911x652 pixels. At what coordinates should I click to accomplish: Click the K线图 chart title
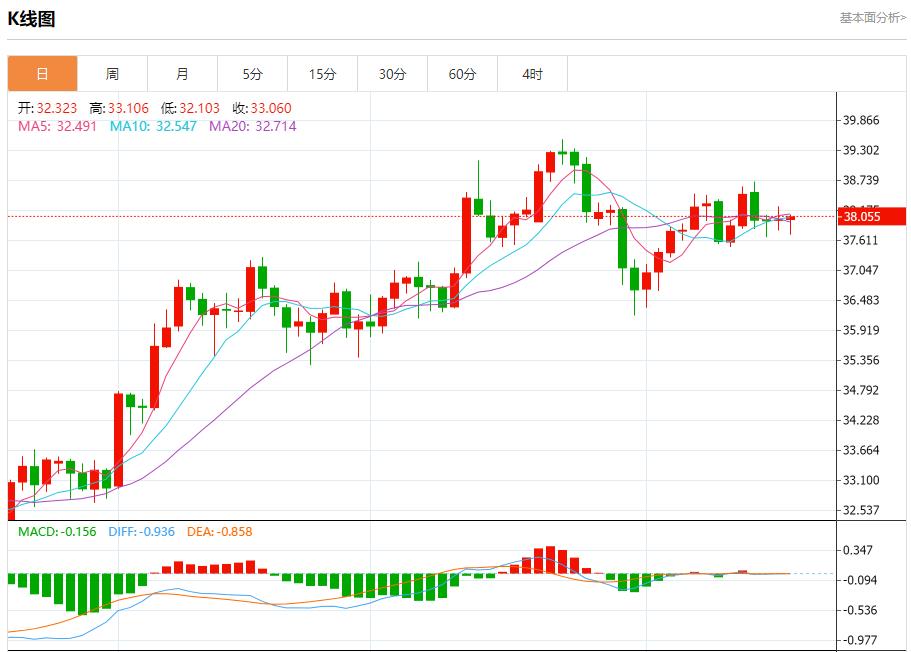[x=33, y=16]
